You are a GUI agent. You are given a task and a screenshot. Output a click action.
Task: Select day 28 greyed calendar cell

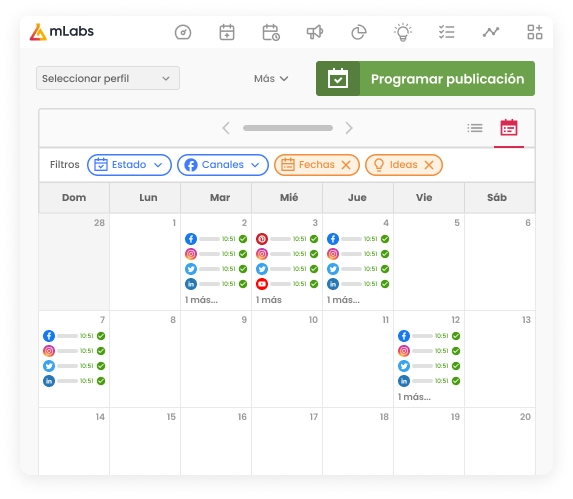[74, 262]
